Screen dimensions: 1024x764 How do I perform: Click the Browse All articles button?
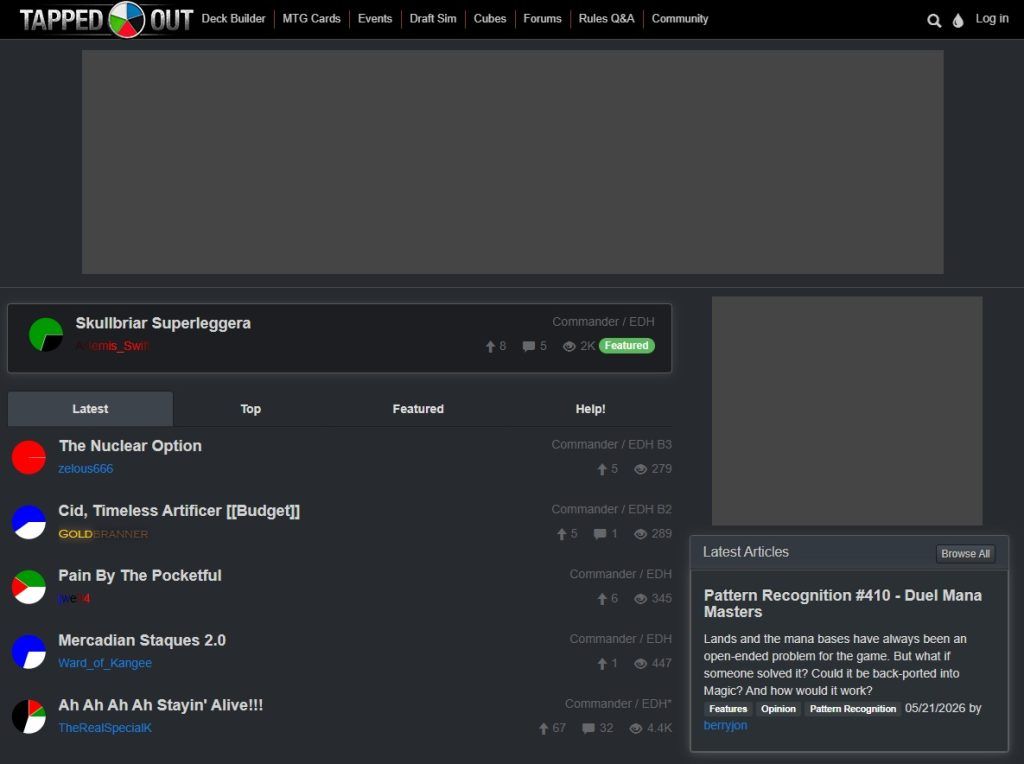tap(965, 554)
